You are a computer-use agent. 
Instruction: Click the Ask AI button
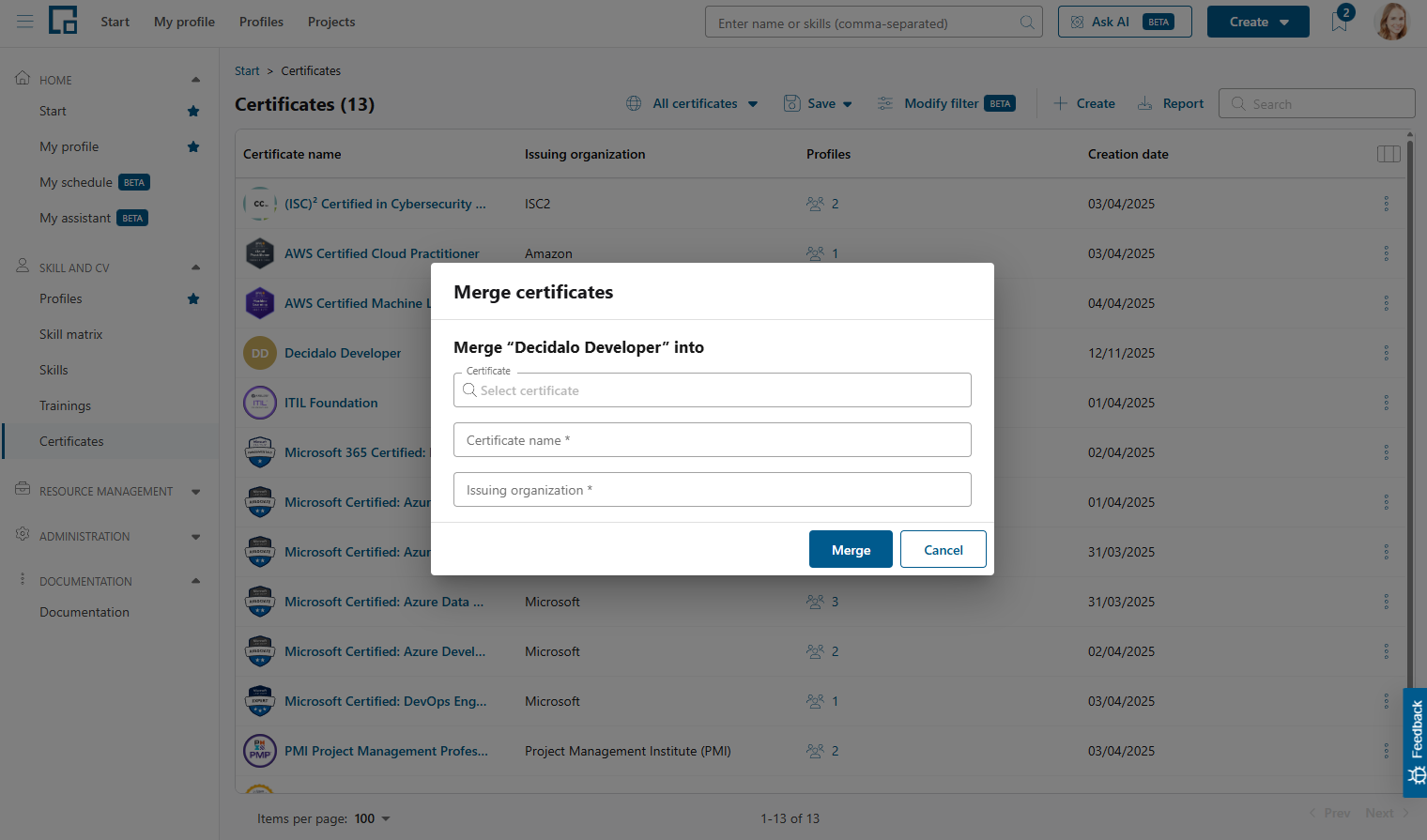(x=1125, y=22)
